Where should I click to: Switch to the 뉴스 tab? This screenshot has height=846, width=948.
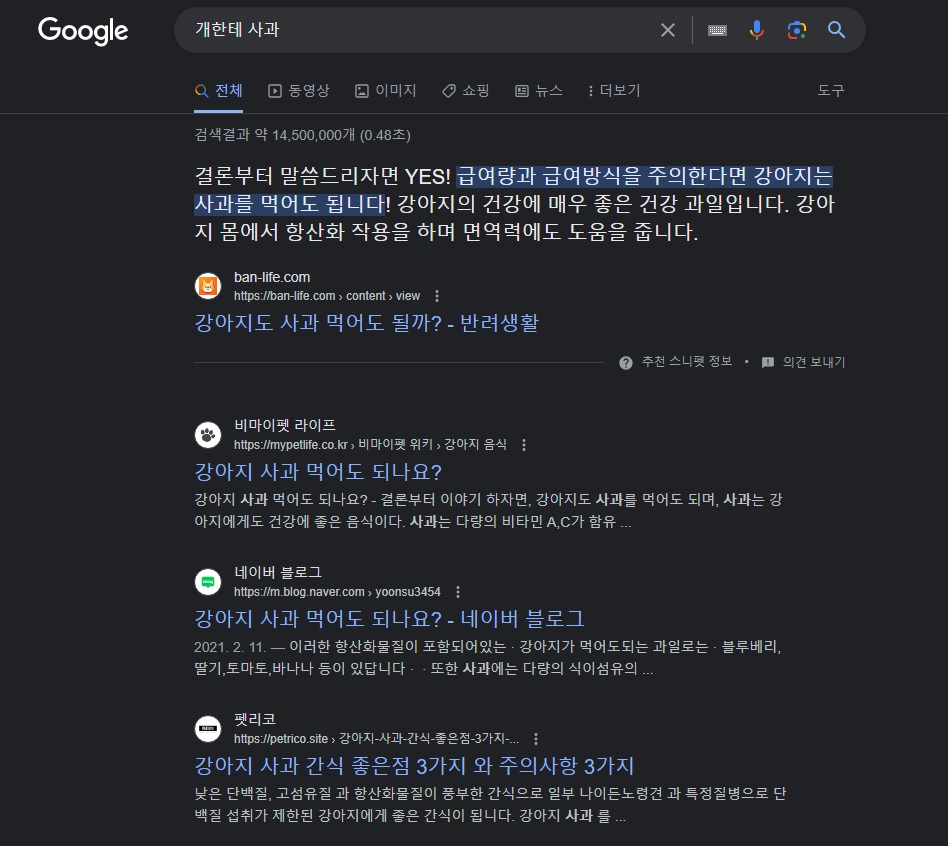[539, 91]
